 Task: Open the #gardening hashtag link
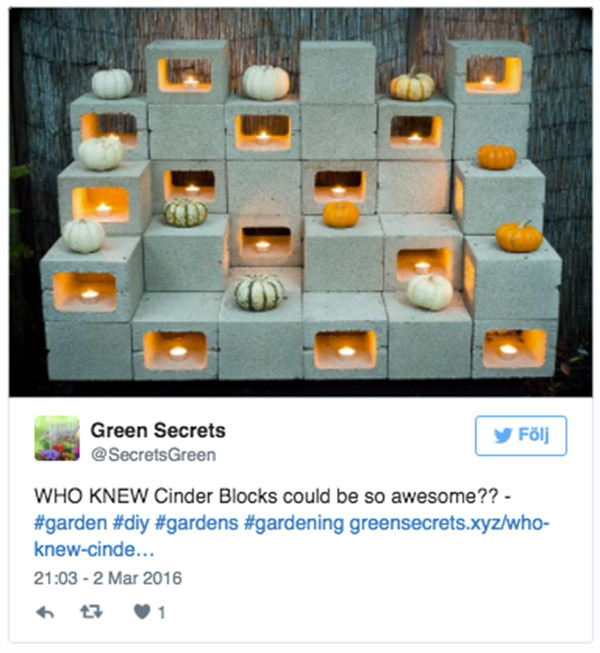pos(294,523)
